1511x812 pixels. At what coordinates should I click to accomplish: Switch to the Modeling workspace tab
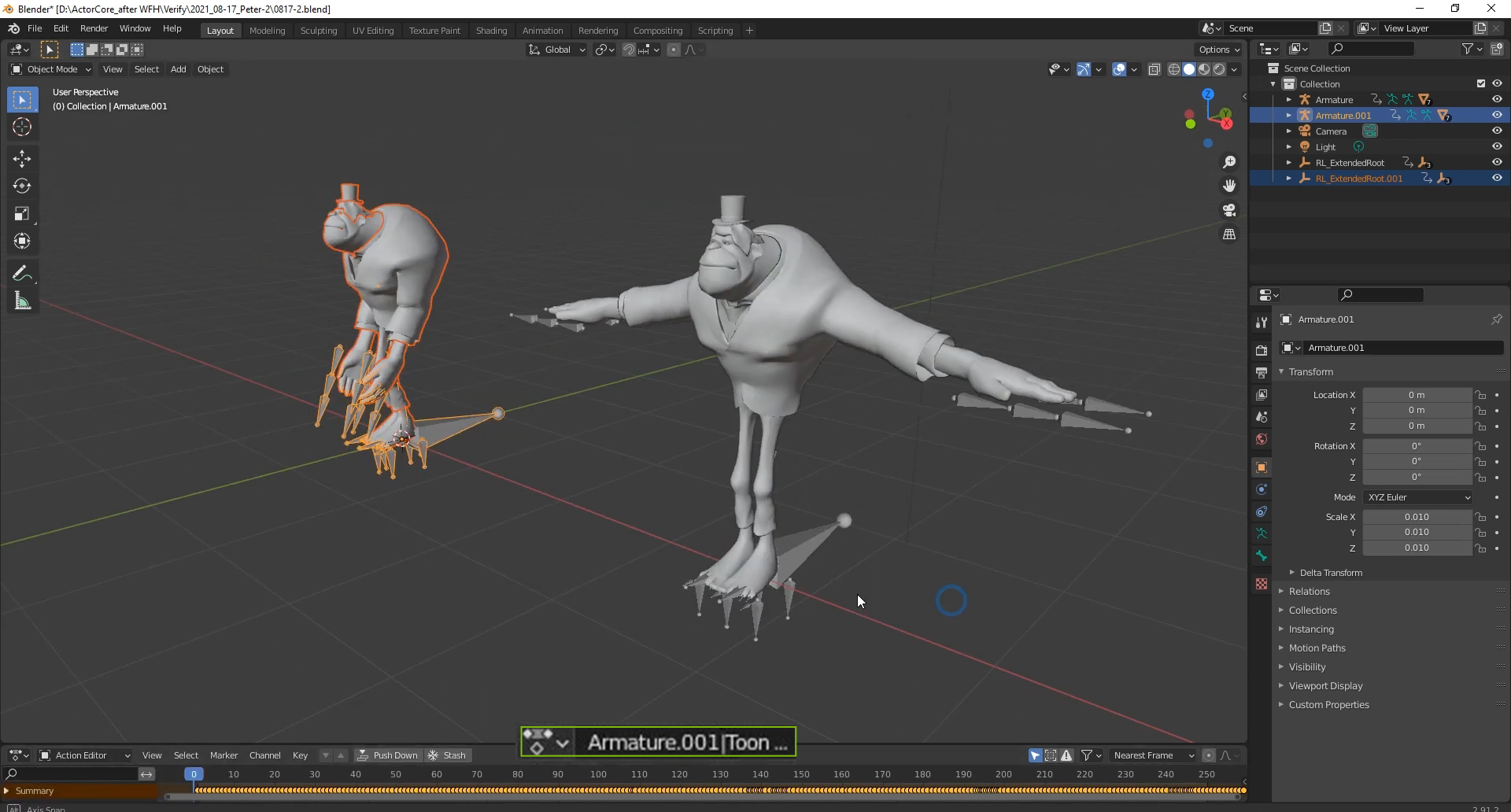click(x=267, y=31)
